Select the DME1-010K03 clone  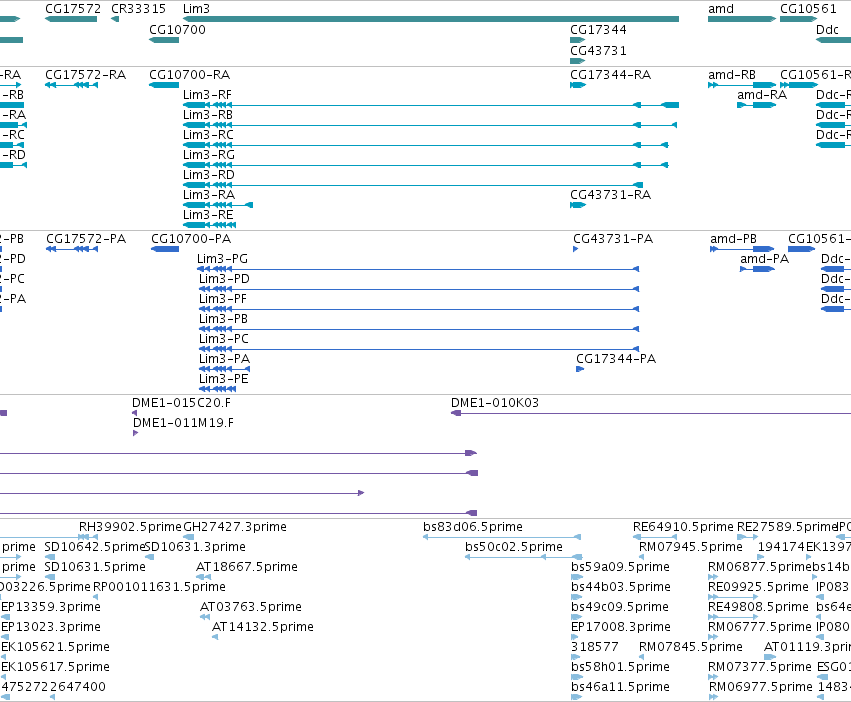(x=651, y=413)
